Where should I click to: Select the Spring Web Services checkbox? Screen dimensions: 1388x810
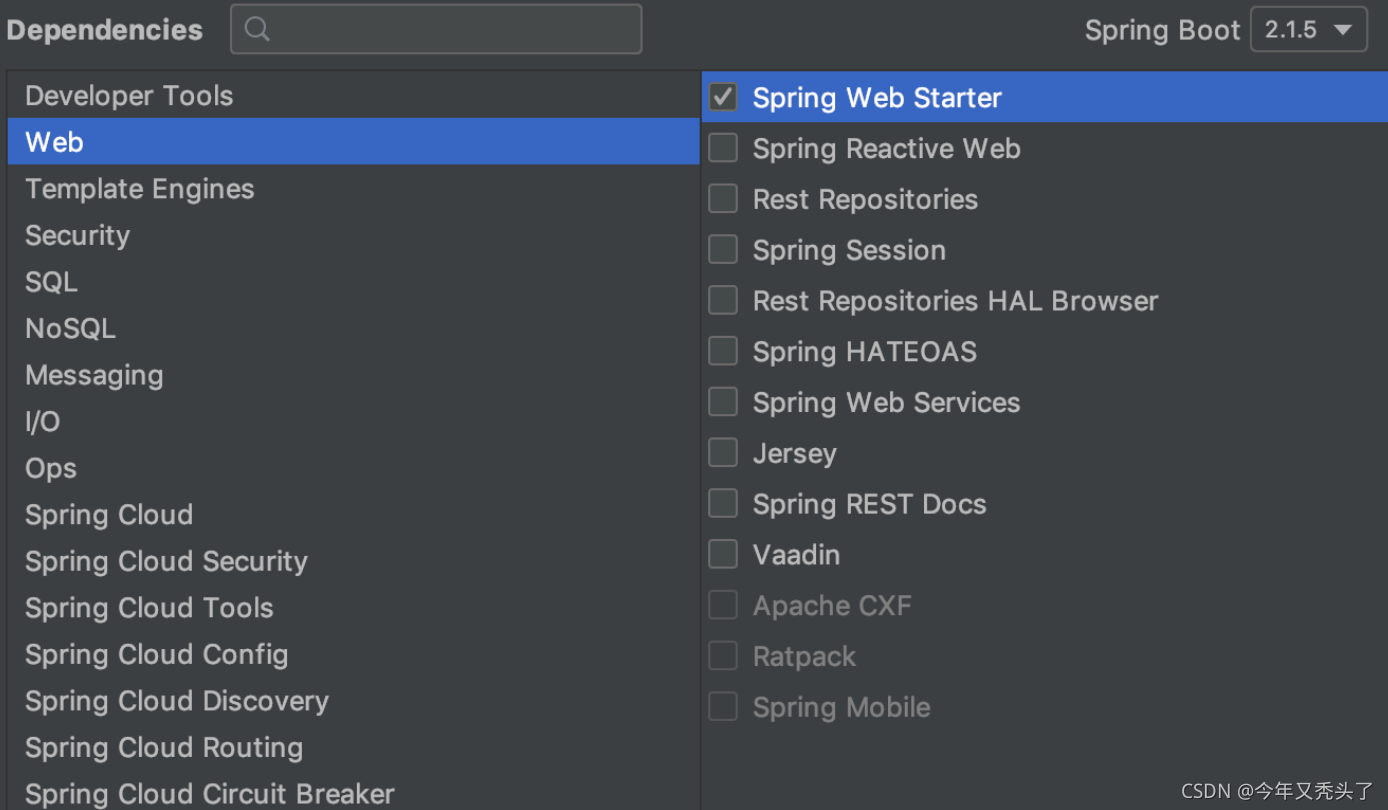pos(722,401)
